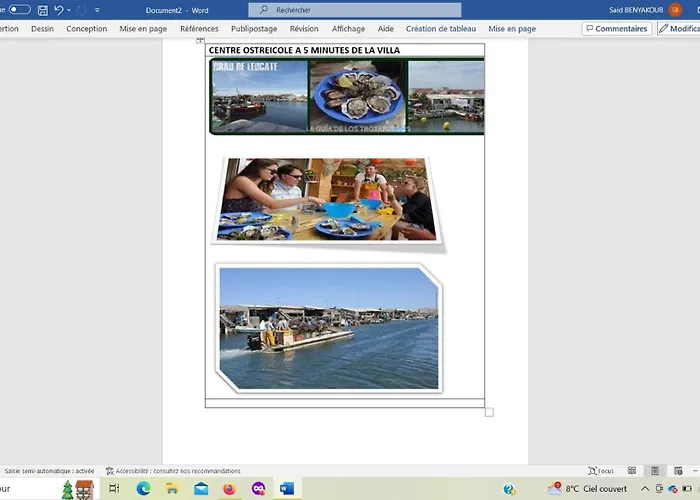This screenshot has width=700, height=500.
Task: Click the Commentaires button
Action: click(616, 29)
